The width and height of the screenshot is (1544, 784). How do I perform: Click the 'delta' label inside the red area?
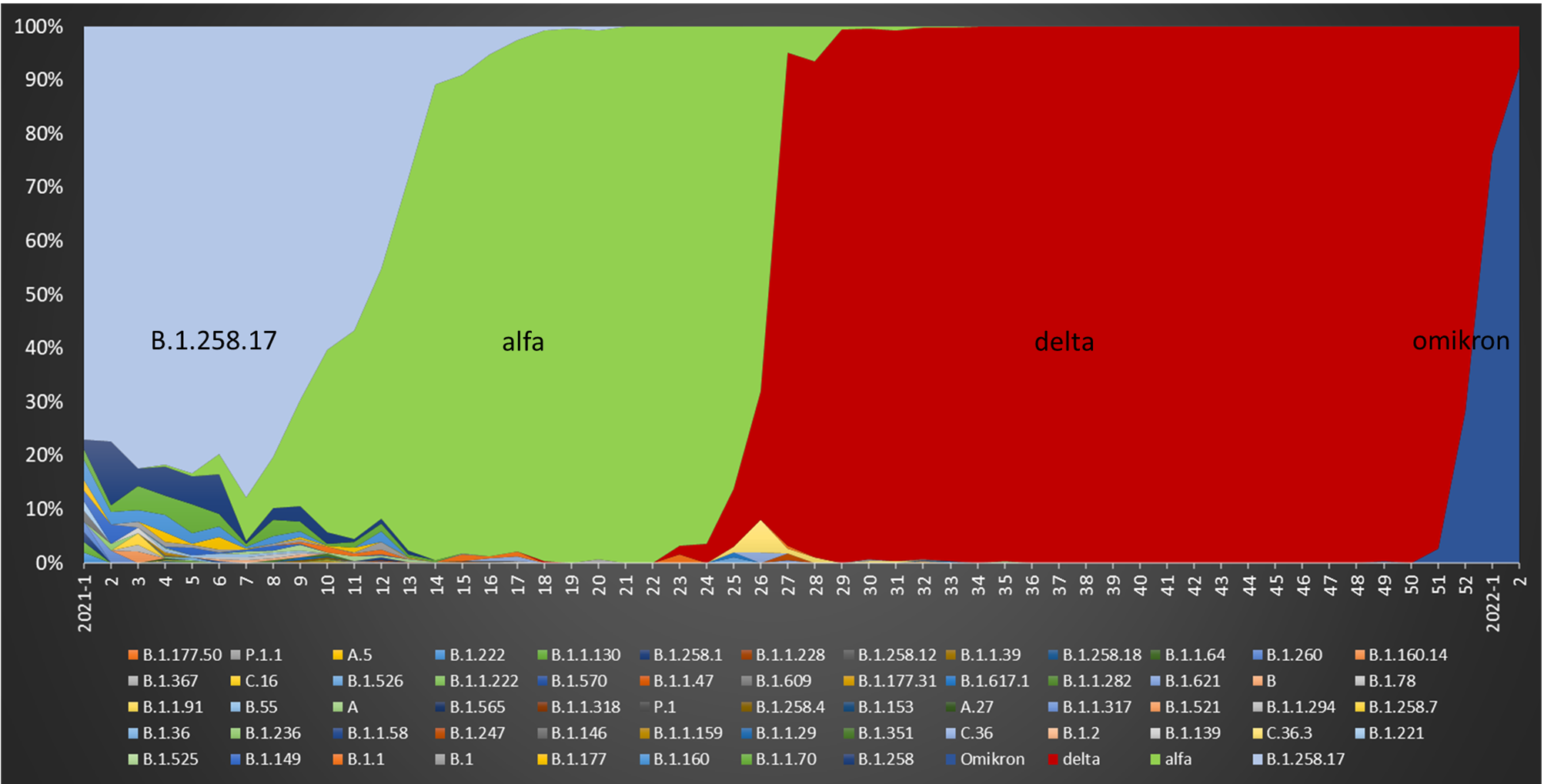click(1064, 341)
